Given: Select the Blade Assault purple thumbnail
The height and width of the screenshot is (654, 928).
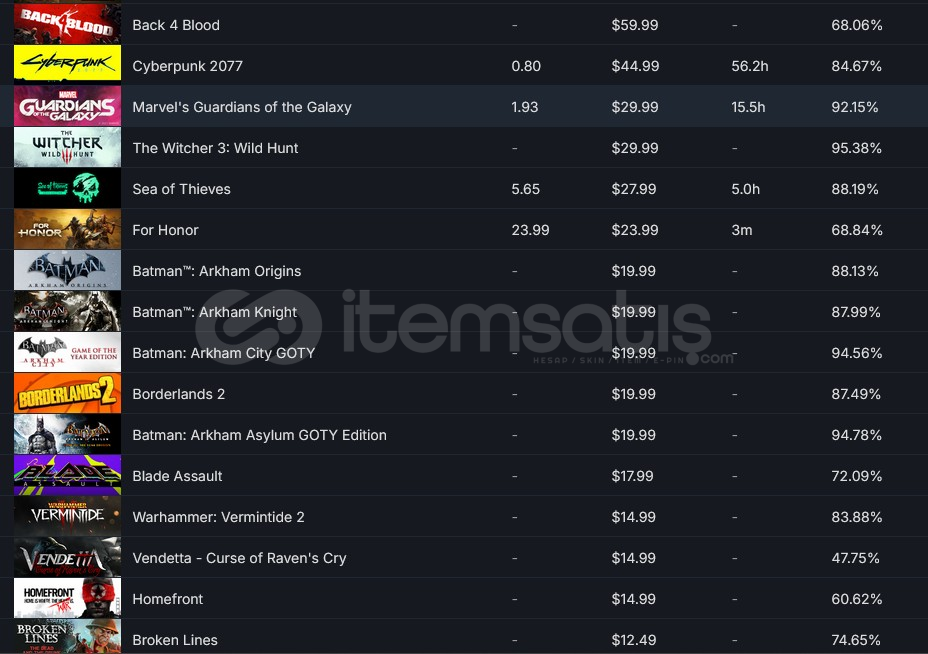Looking at the screenshot, I should coord(67,475).
